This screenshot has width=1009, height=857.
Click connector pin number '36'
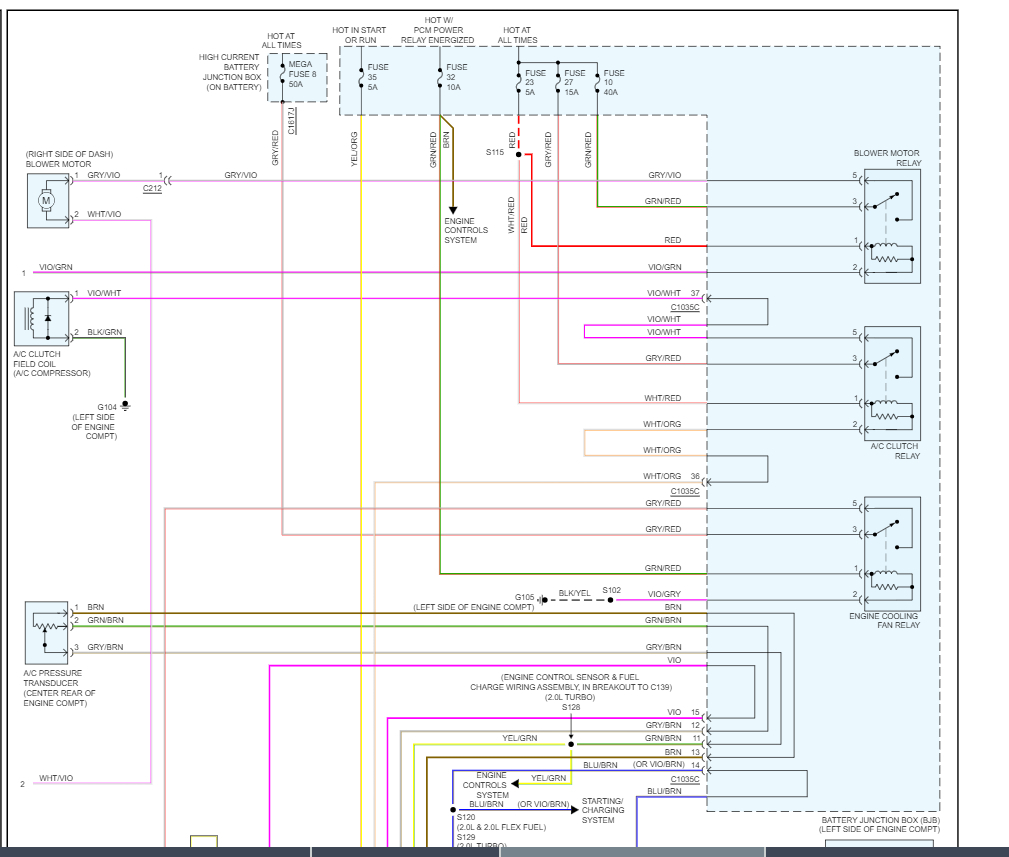[x=695, y=476]
